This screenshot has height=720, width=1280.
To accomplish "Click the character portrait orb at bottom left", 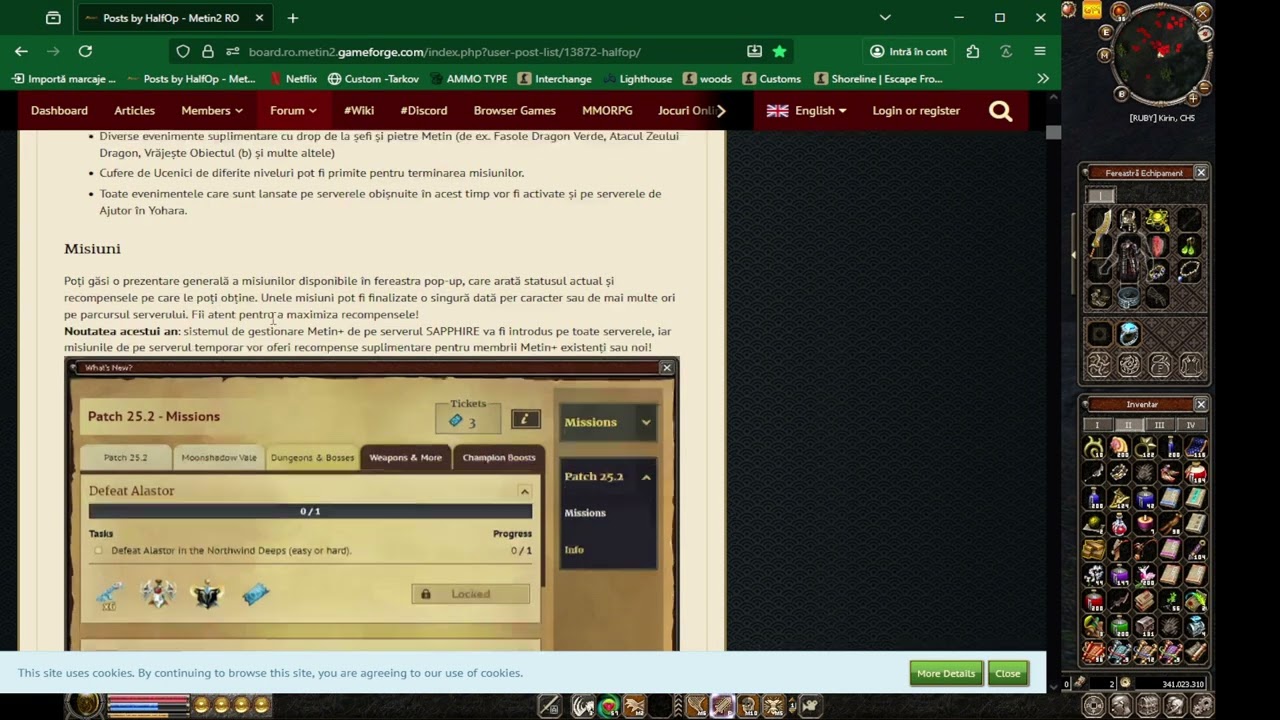I will point(87,705).
